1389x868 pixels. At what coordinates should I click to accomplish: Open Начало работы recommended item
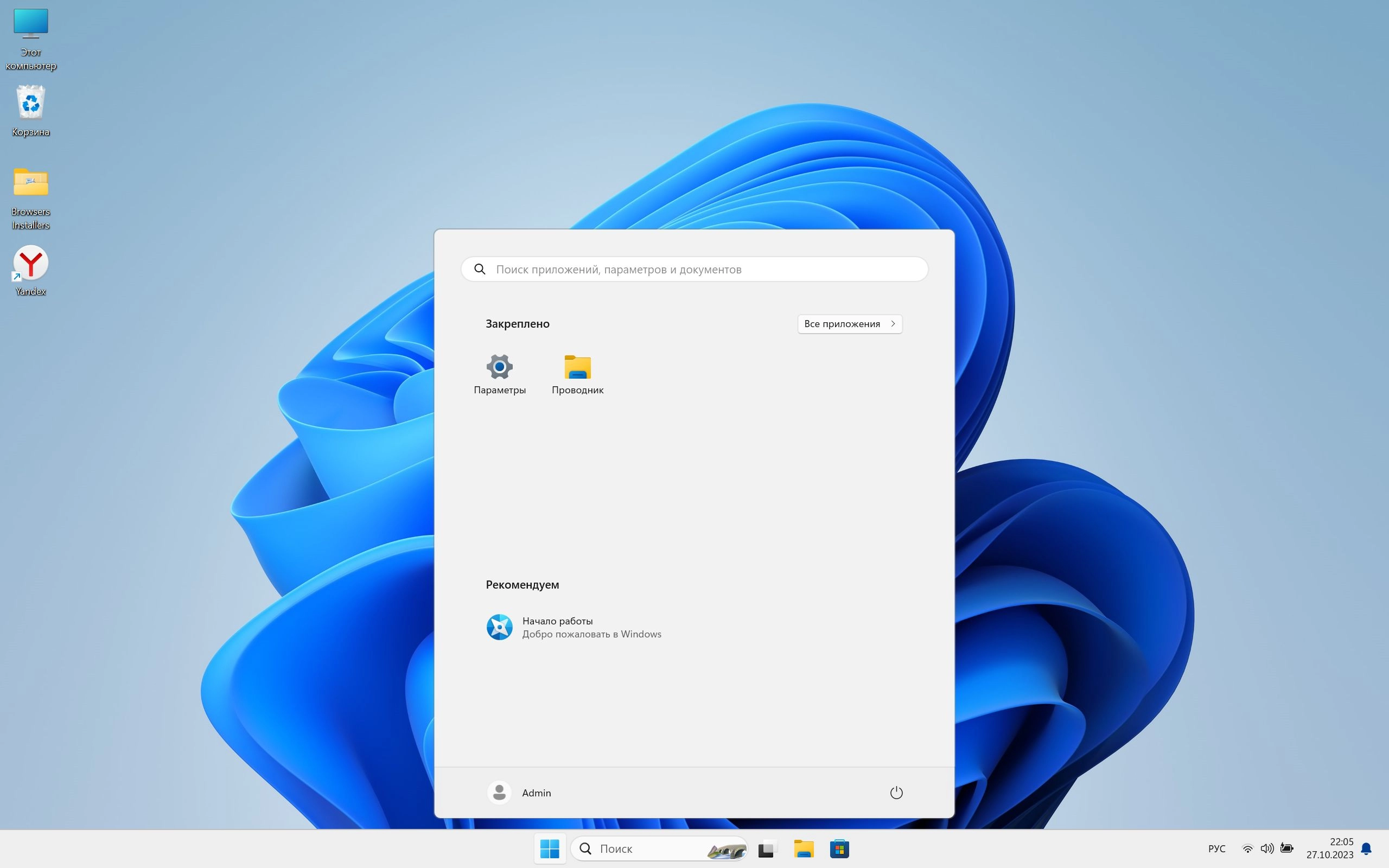(x=574, y=627)
